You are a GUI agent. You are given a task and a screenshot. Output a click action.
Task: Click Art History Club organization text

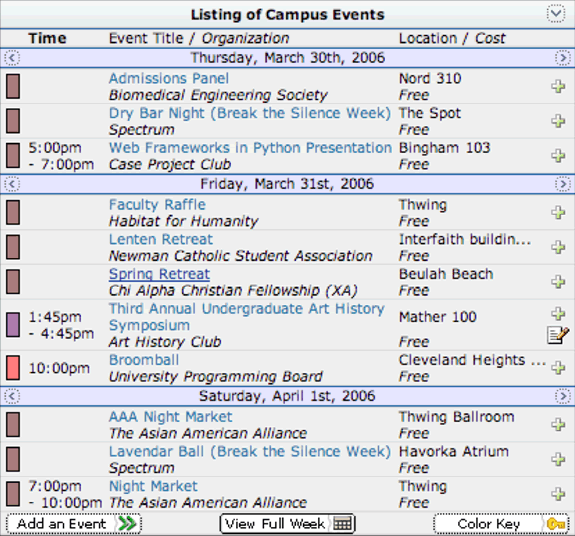(x=165, y=342)
